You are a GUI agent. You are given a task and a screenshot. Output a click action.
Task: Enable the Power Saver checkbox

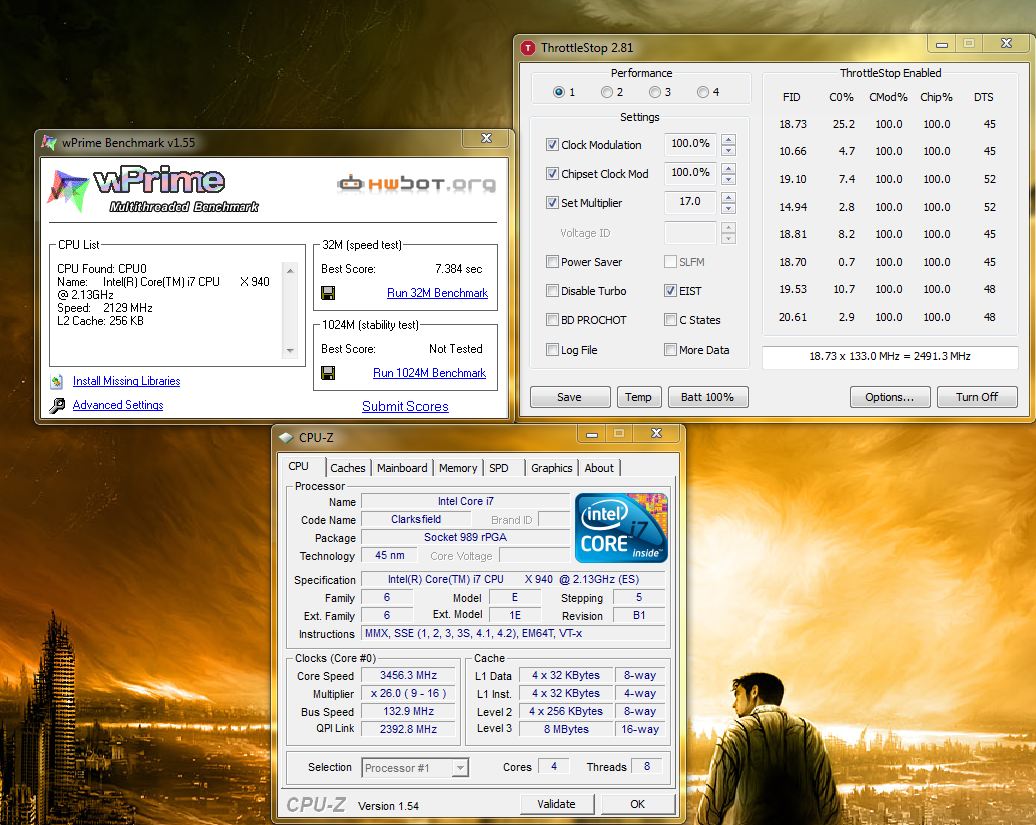[x=552, y=262]
